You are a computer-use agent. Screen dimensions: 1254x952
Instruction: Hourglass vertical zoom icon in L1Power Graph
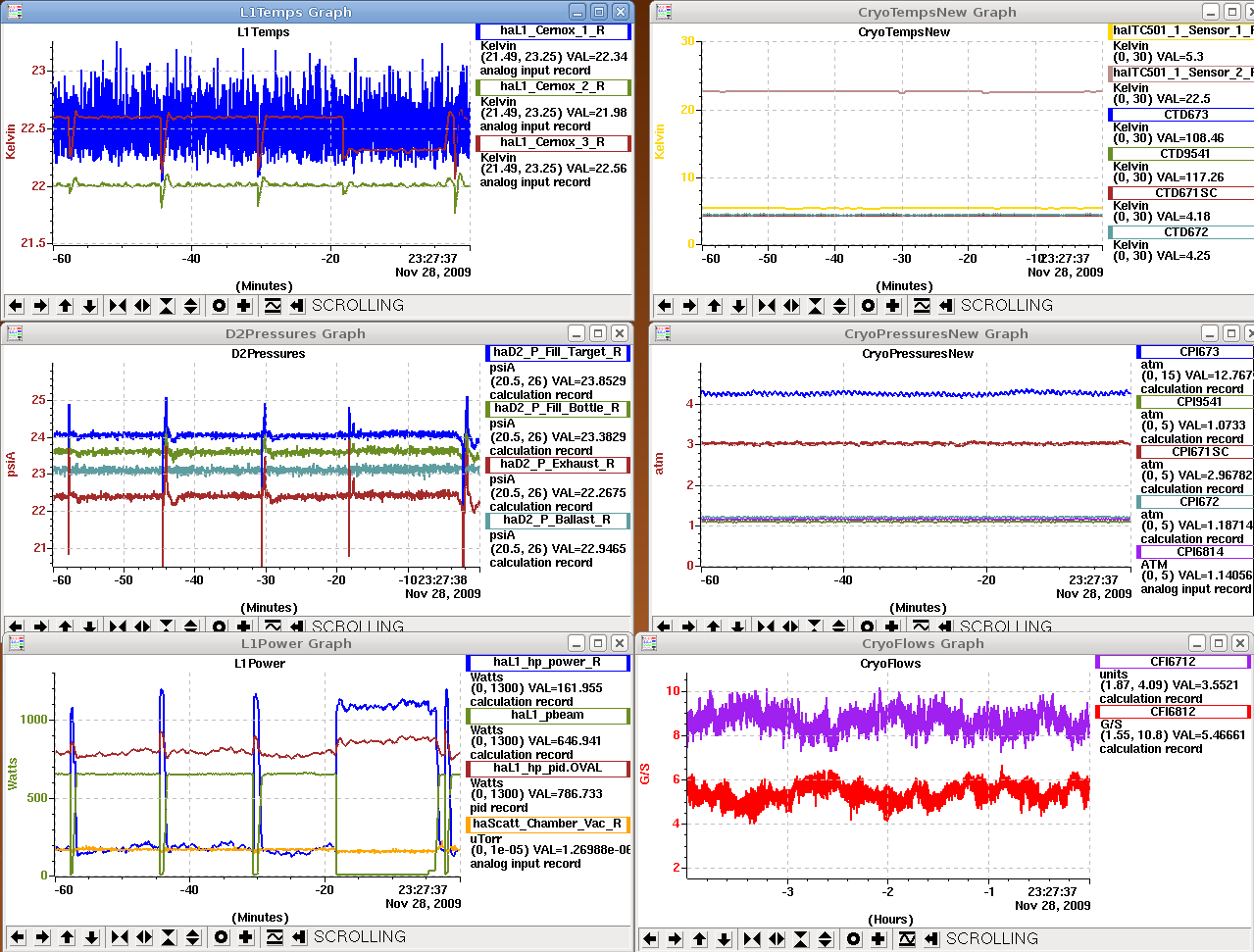click(169, 937)
